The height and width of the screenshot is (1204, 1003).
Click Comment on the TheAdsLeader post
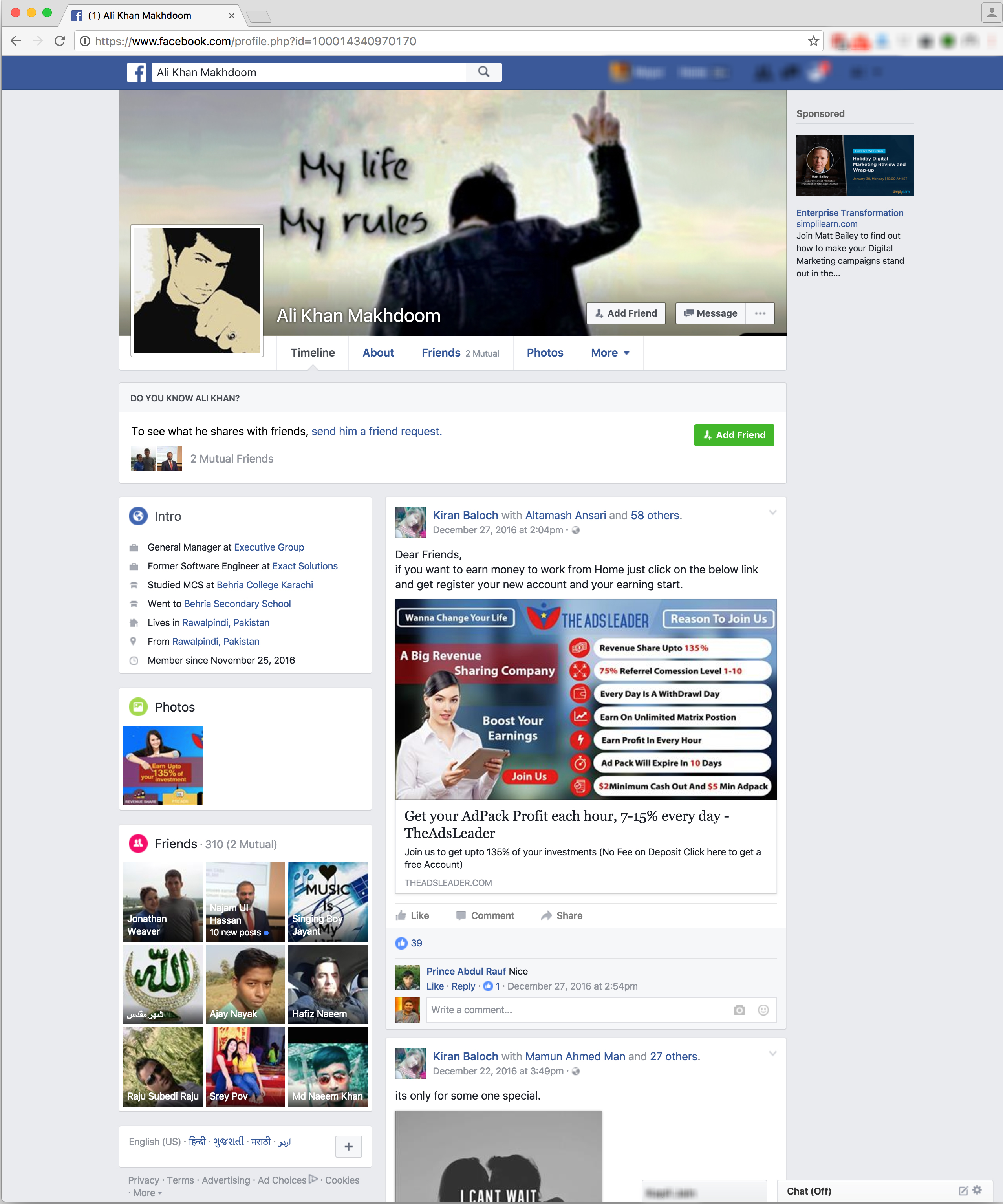pos(485,916)
